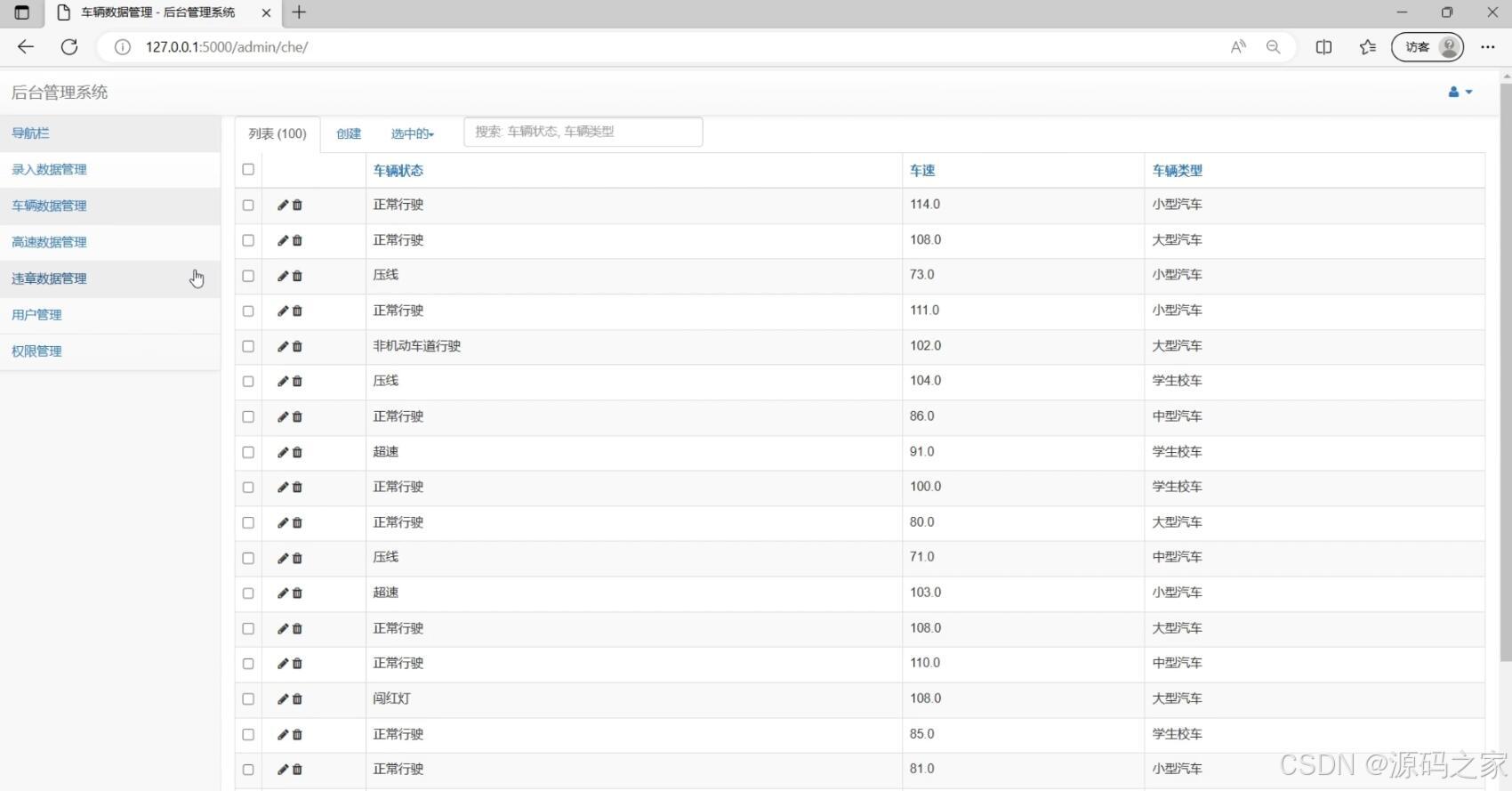Edit the 压线 71.0 中型汽车 row
The height and width of the screenshot is (791, 1512).
(x=283, y=558)
